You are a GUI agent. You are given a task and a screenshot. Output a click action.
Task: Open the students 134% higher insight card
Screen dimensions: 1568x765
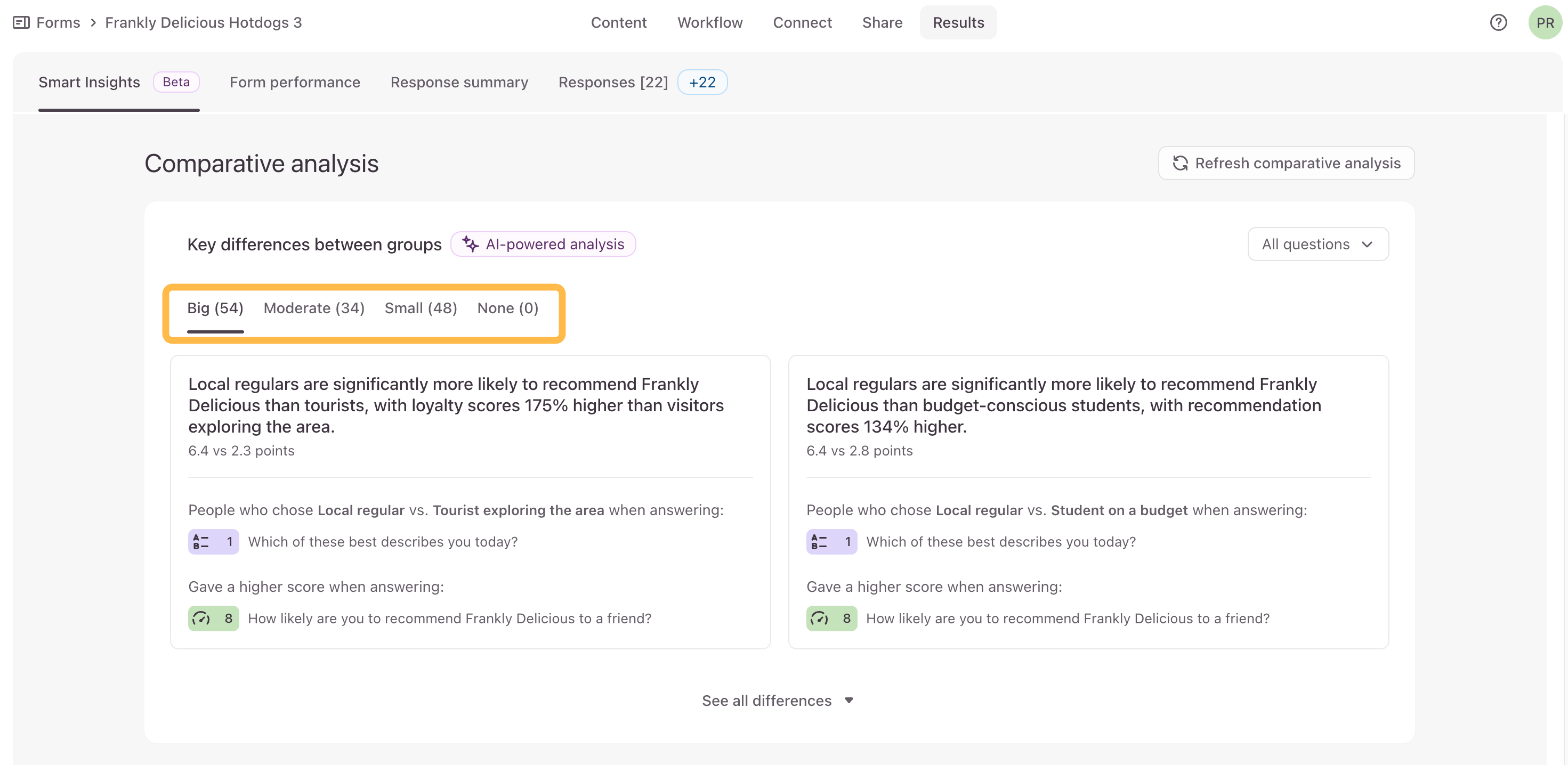pyautogui.click(x=1088, y=502)
